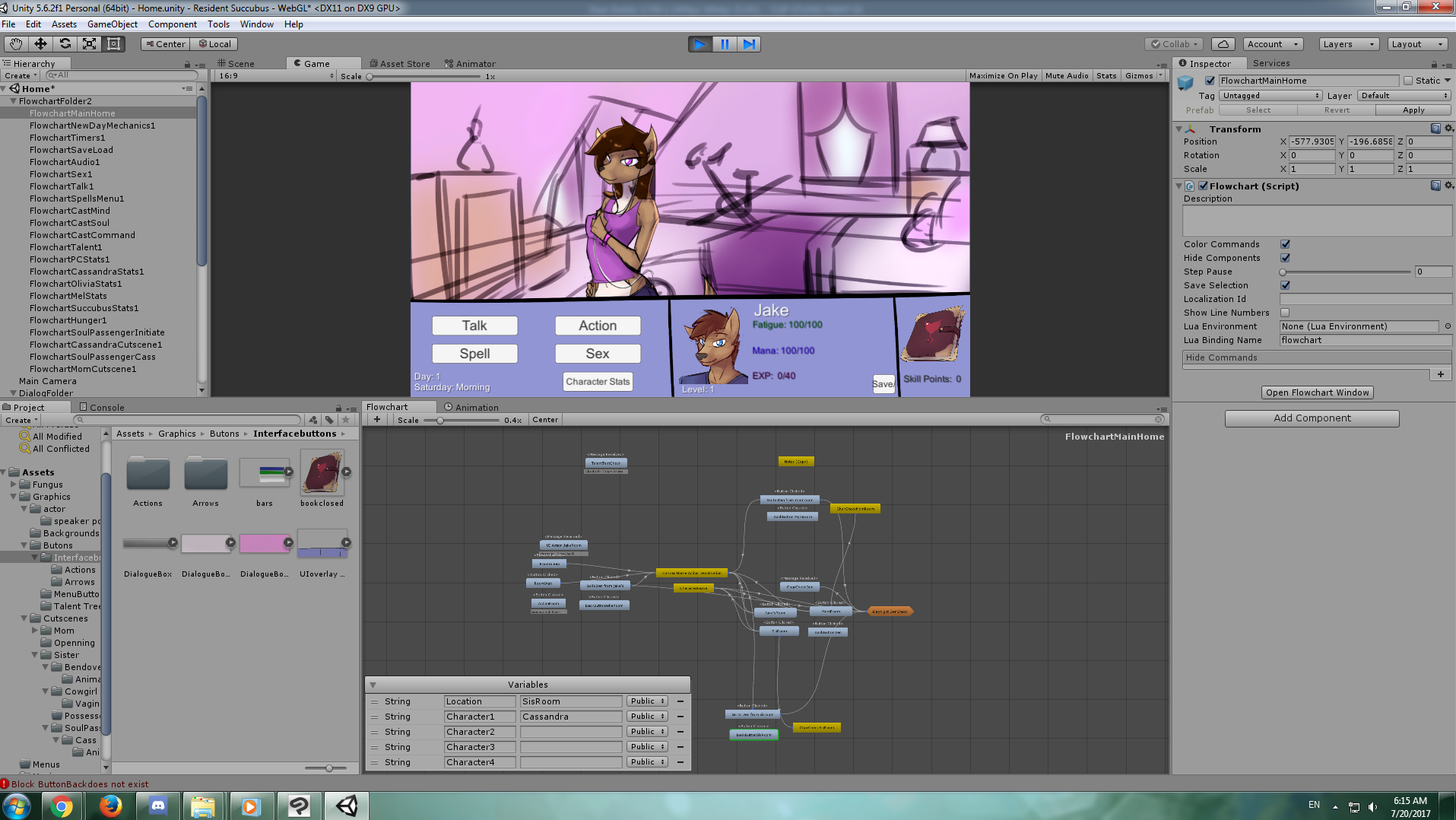1456x820 pixels.
Task: Click the Add Component button
Action: point(1312,418)
